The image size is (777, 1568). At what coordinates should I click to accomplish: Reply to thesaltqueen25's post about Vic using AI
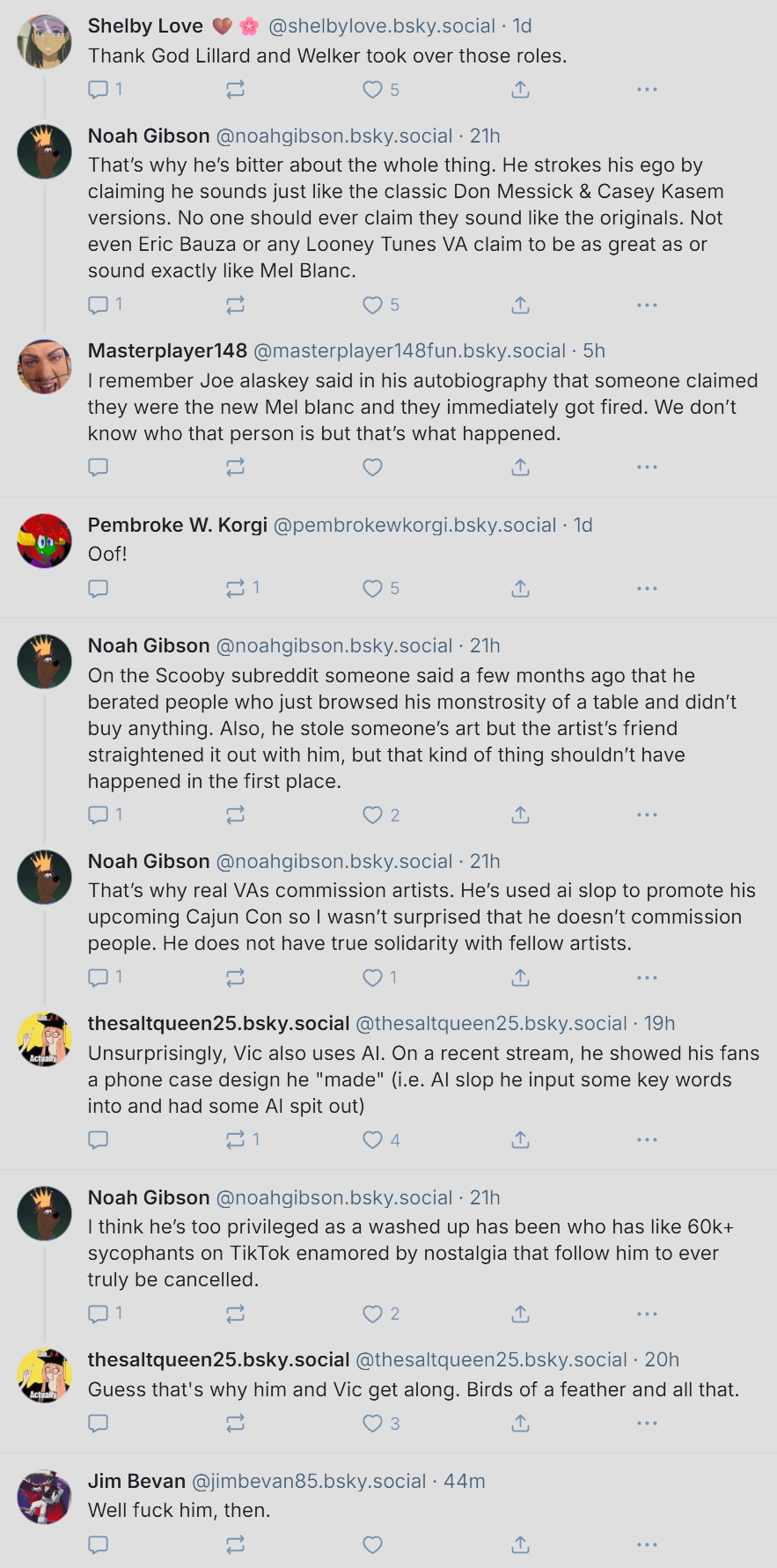(99, 1140)
